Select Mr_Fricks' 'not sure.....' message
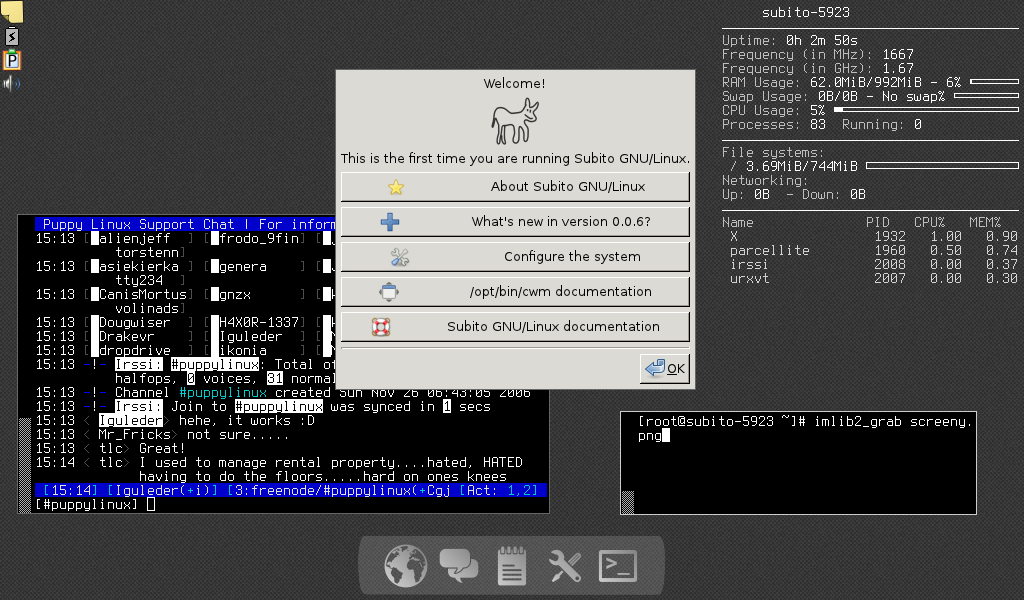 coord(237,435)
